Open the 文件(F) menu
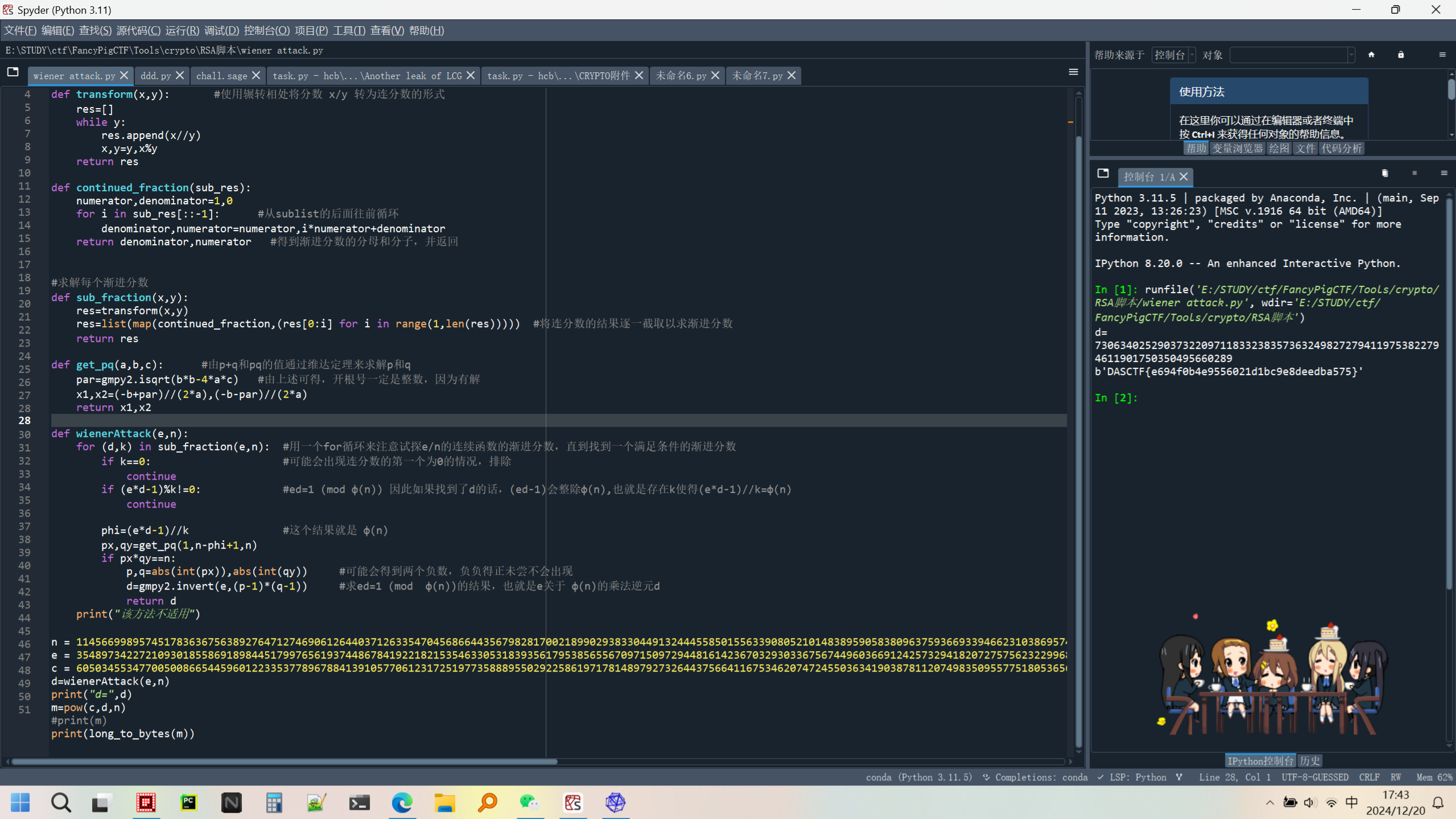The height and width of the screenshot is (819, 1456). [x=20, y=30]
